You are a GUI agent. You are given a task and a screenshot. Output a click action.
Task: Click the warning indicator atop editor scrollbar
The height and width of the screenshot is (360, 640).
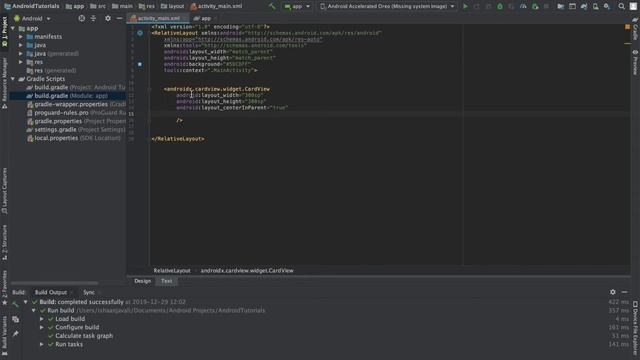[627, 27]
